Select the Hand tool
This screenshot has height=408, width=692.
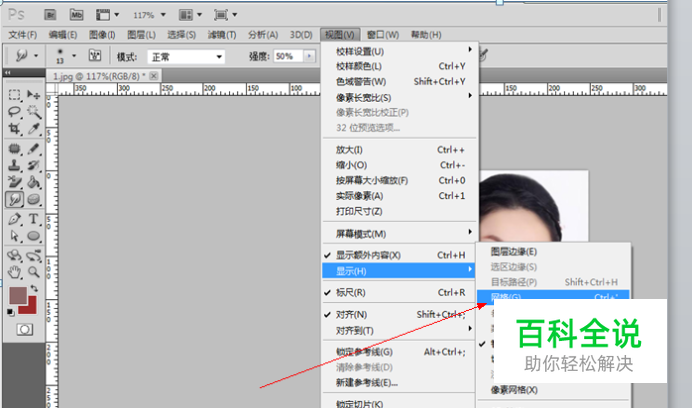(14, 272)
